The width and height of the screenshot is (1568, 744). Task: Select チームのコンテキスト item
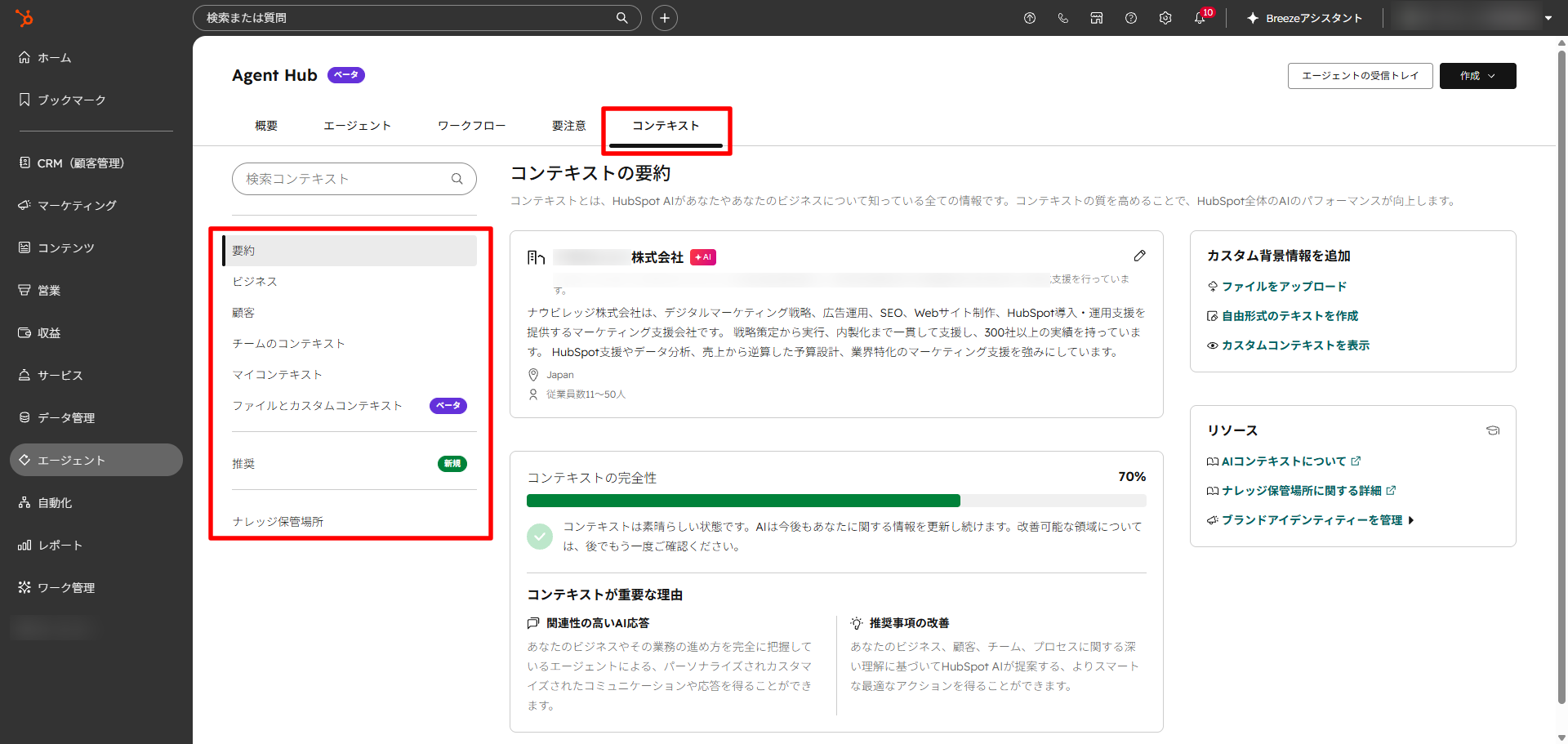pos(350,344)
